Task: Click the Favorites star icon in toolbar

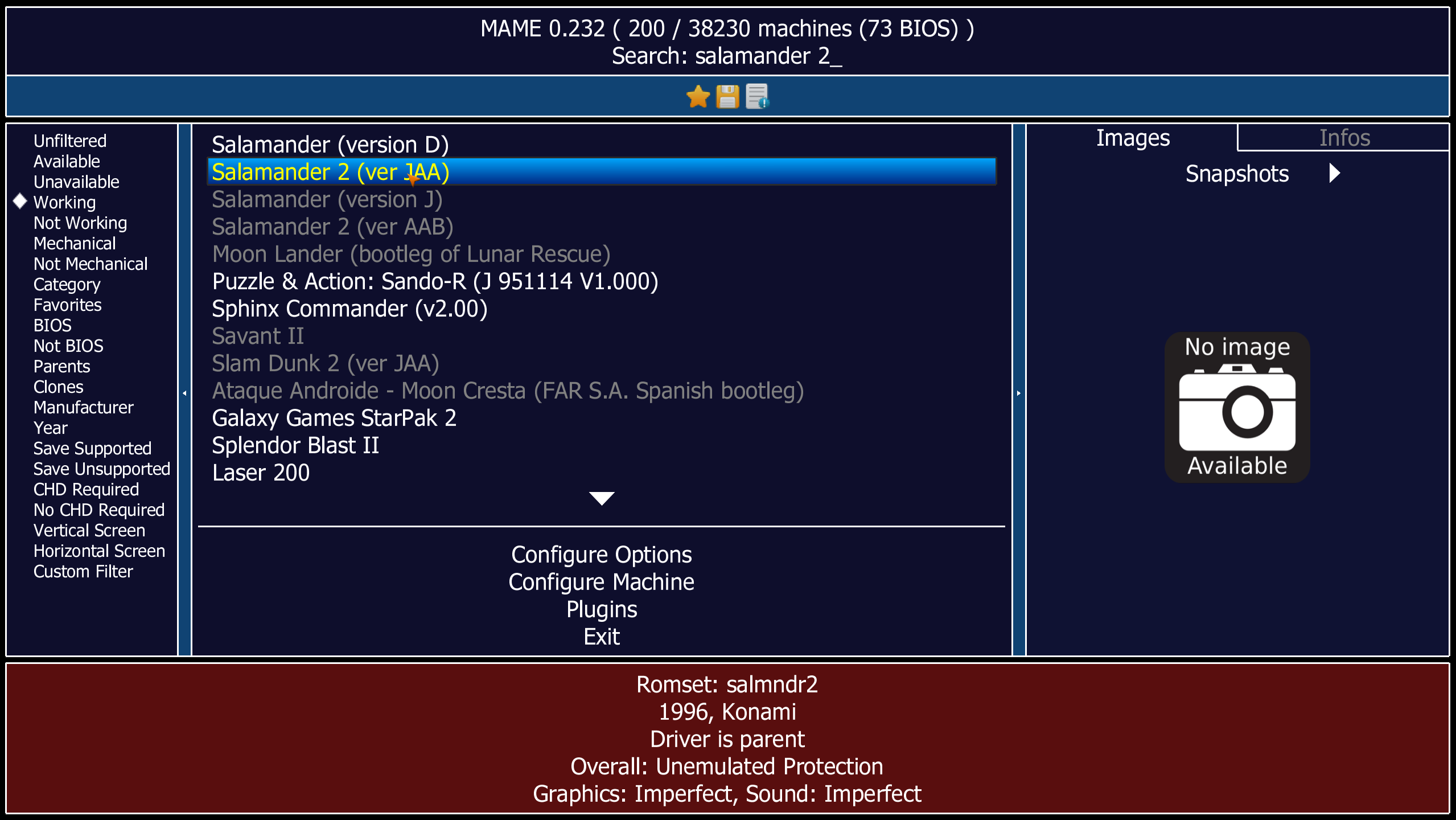Action: pyautogui.click(x=698, y=96)
